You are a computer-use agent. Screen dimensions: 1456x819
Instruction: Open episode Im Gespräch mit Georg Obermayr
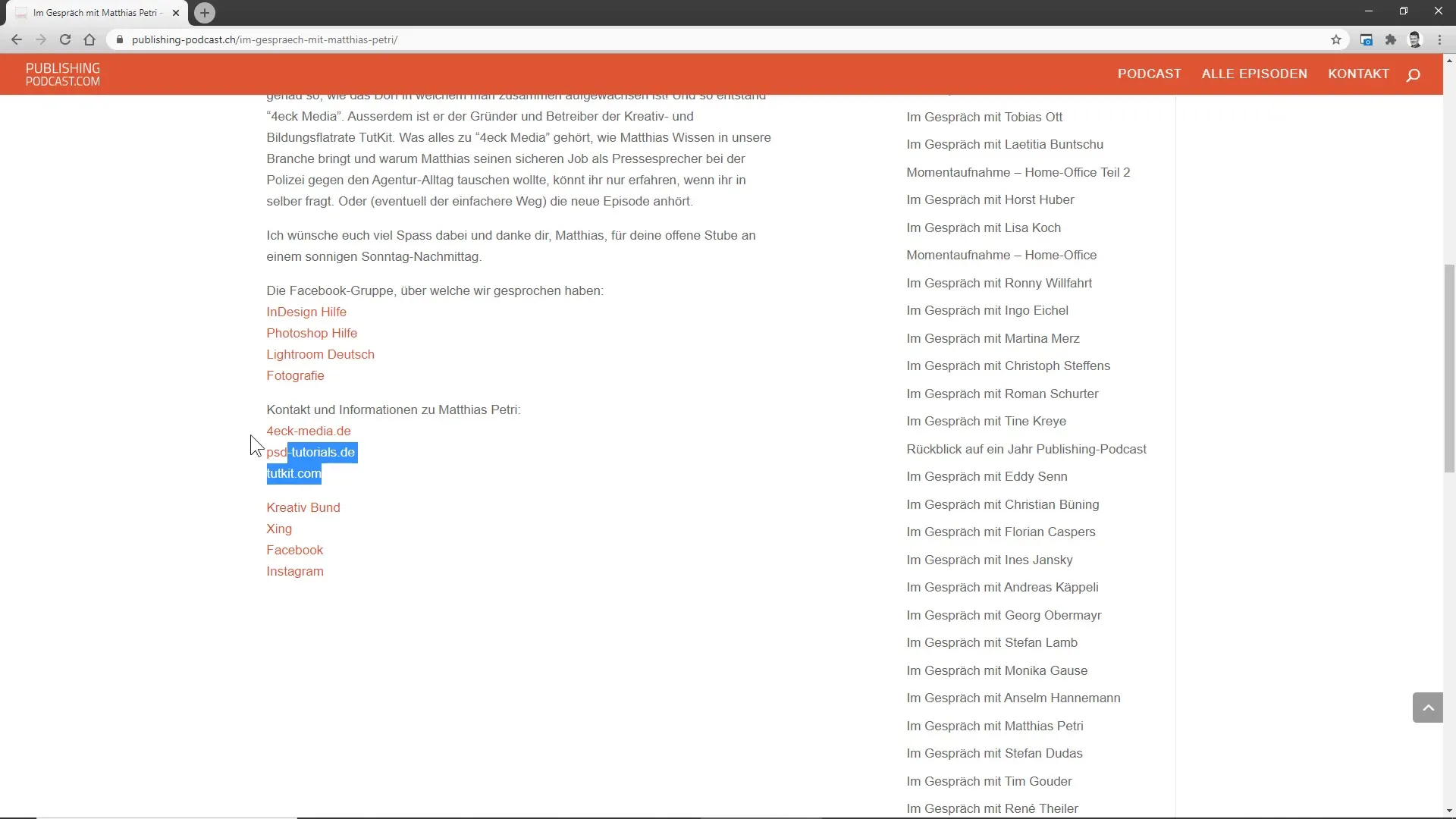[1004, 615]
